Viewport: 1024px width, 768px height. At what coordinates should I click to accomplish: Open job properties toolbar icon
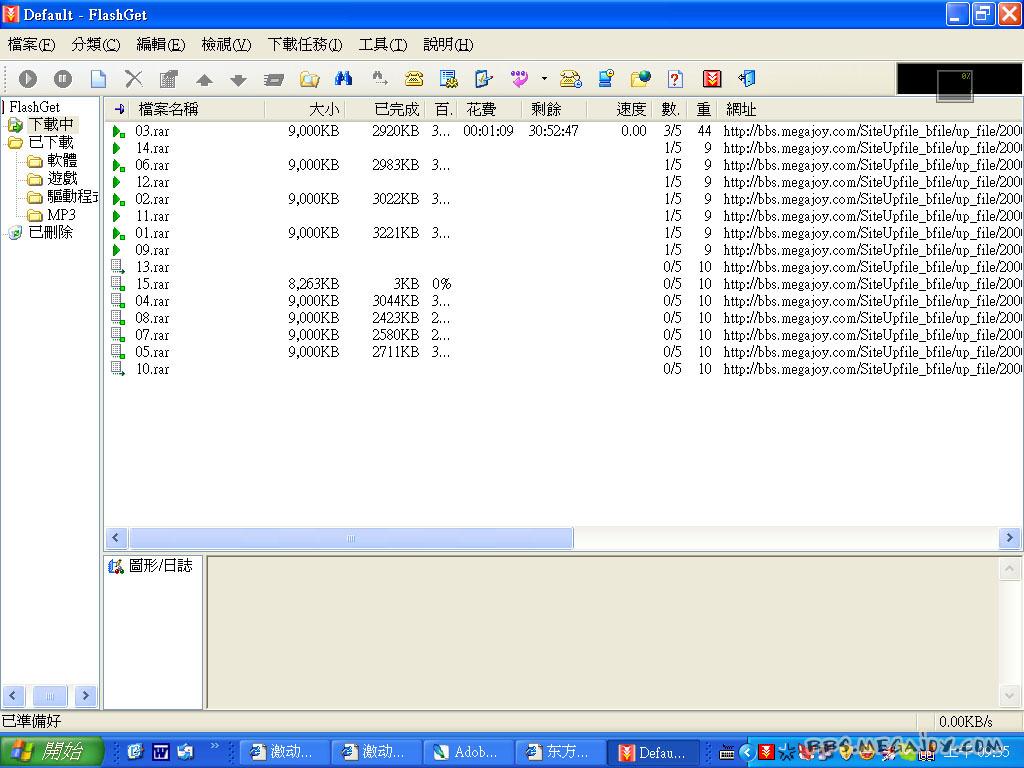[x=168, y=79]
